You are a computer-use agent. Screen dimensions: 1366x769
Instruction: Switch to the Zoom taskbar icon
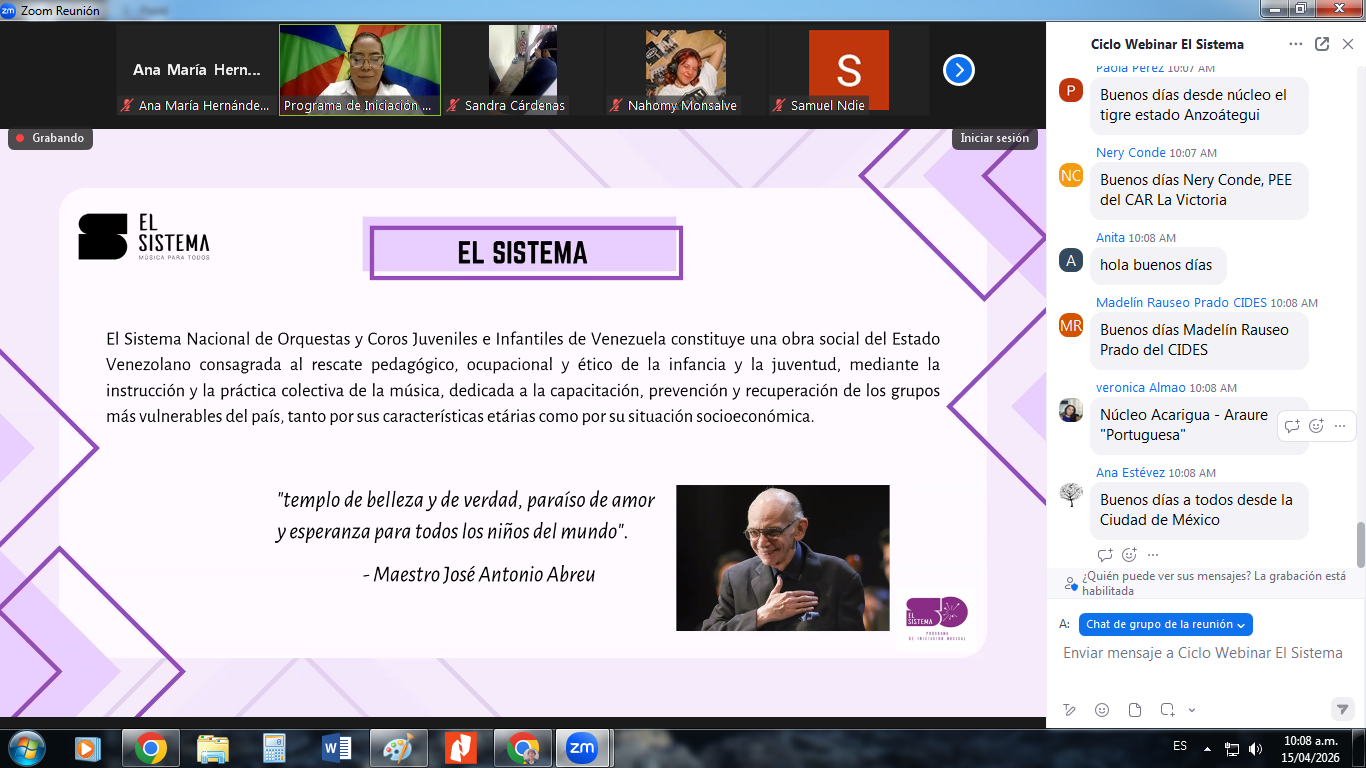582,747
